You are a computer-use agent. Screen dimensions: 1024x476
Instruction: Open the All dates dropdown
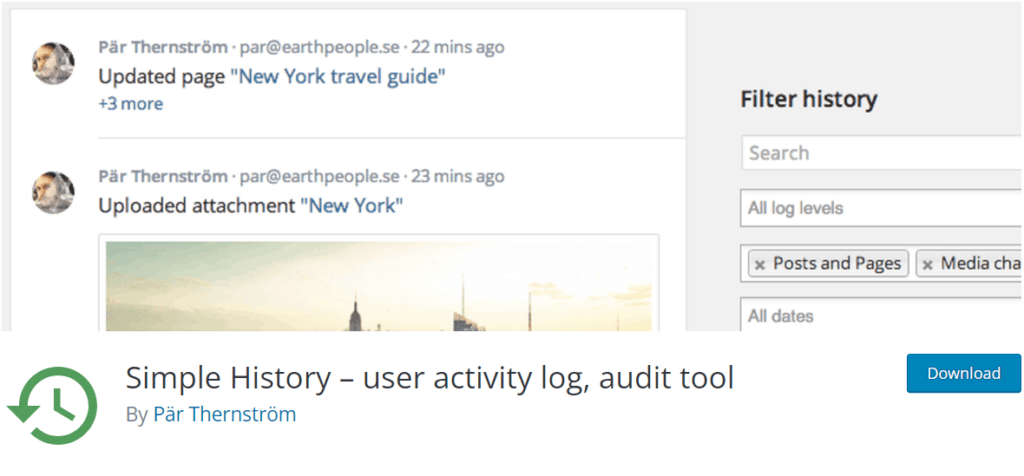[x=882, y=315]
